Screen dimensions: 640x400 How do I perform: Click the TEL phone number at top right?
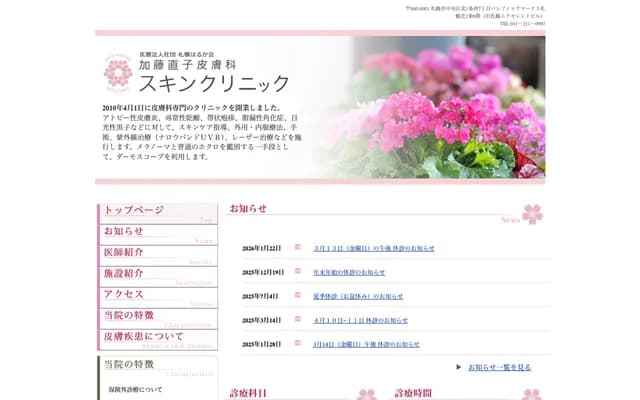tap(522, 24)
